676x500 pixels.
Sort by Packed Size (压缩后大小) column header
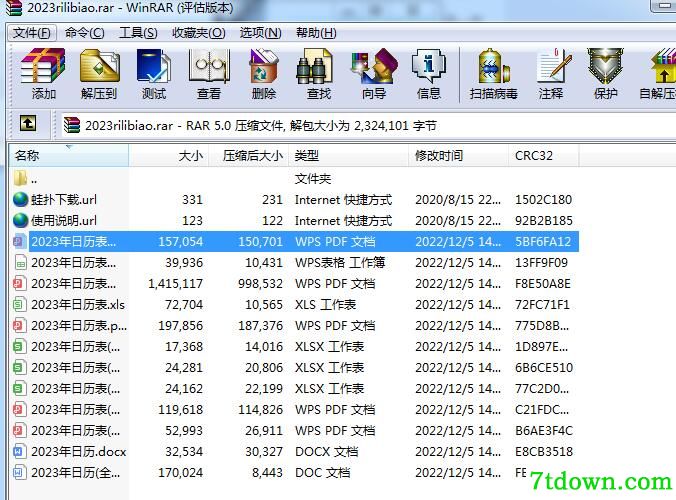pos(249,155)
